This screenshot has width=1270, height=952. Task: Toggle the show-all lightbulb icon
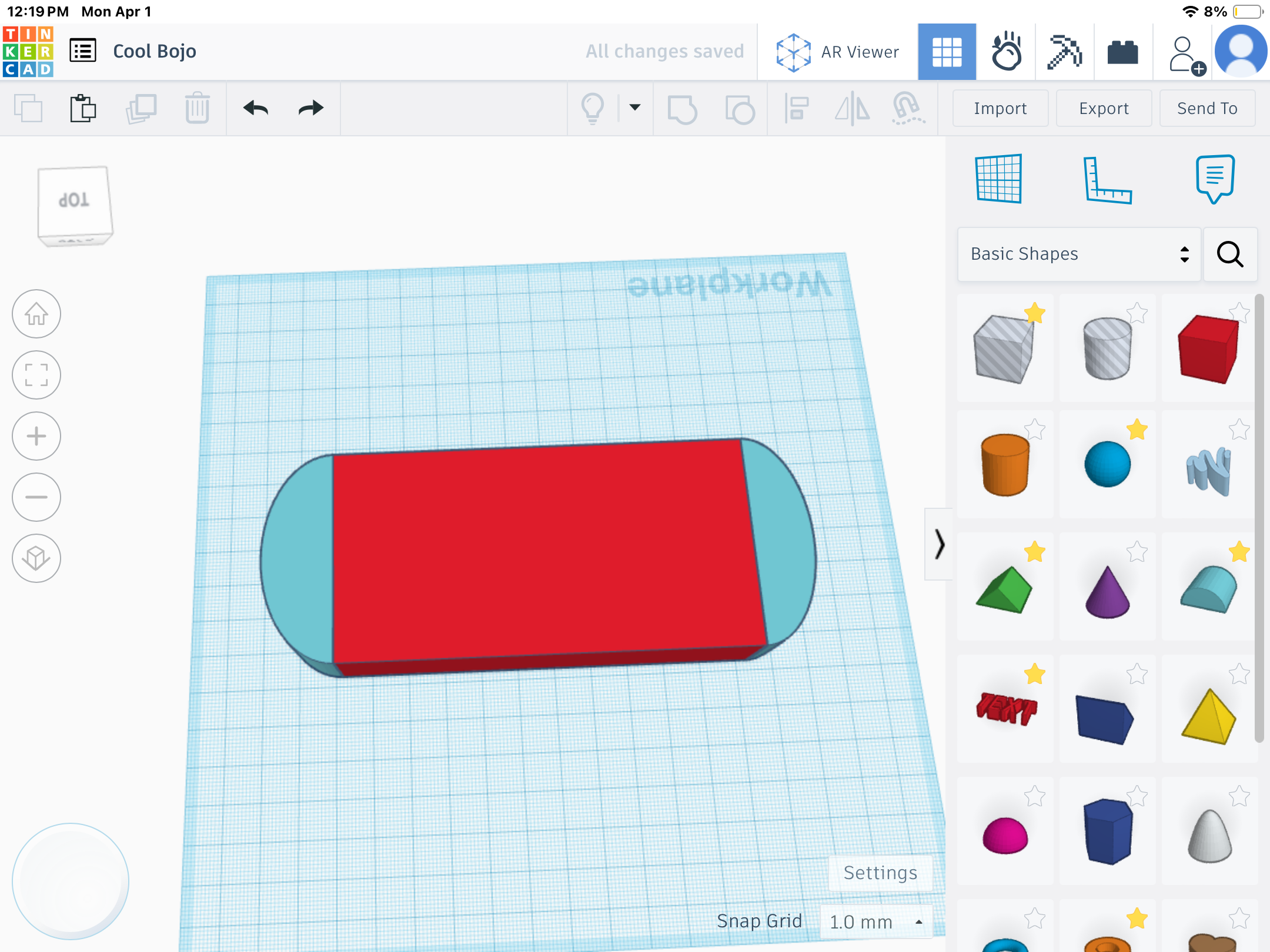click(x=593, y=108)
